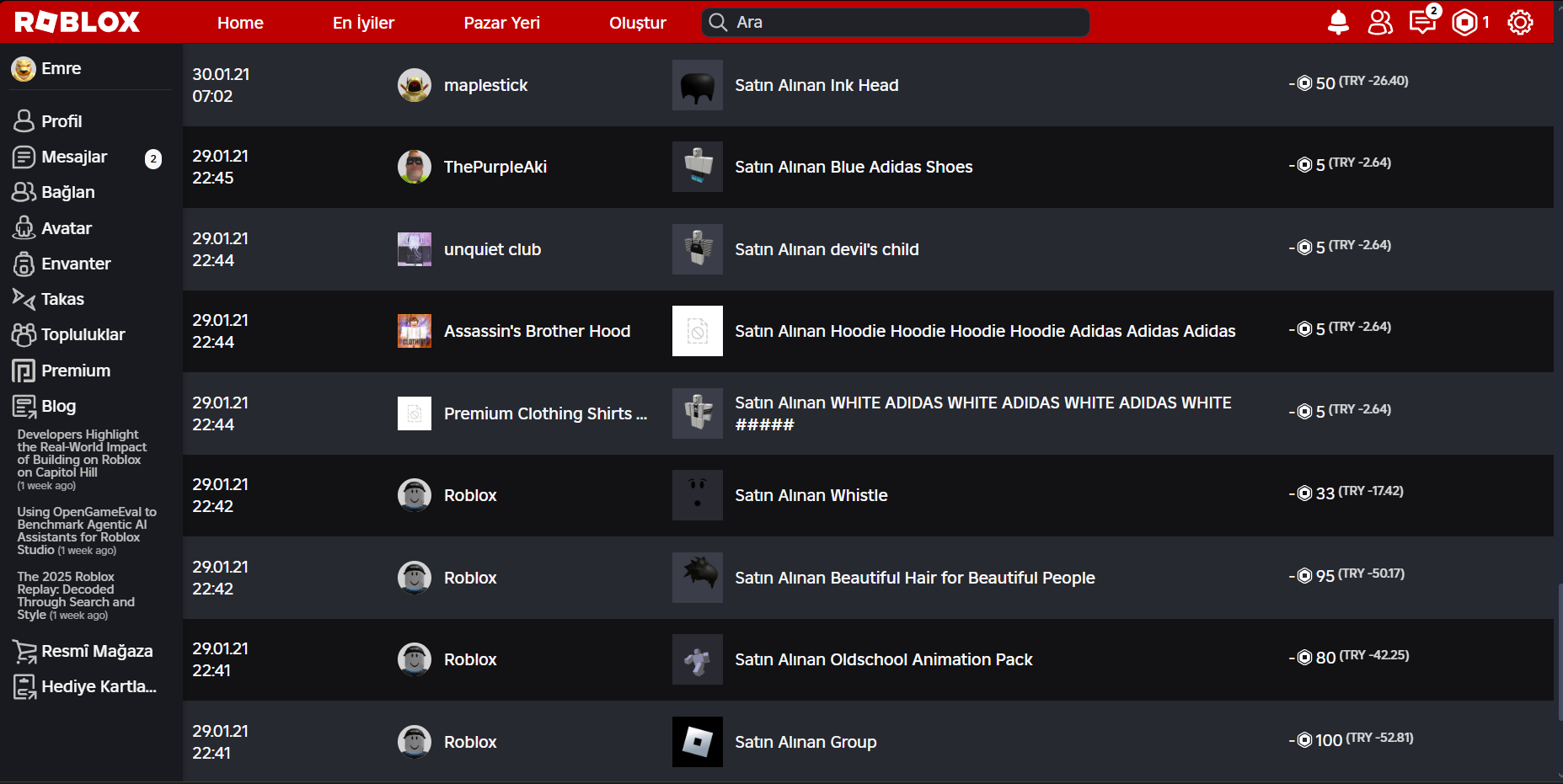This screenshot has width=1563, height=784.
Task: Click the Oldschool Animation Pack thumbnail
Action: pos(698,659)
